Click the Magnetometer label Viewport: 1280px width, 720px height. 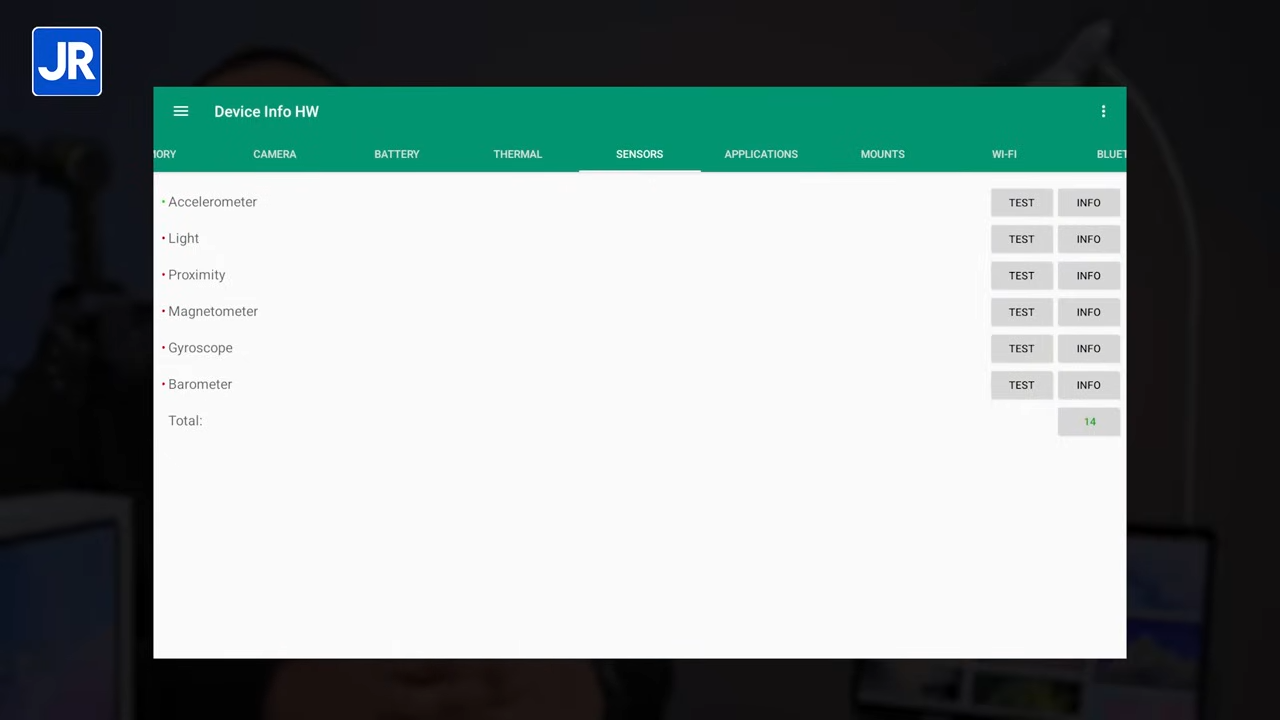(x=213, y=311)
